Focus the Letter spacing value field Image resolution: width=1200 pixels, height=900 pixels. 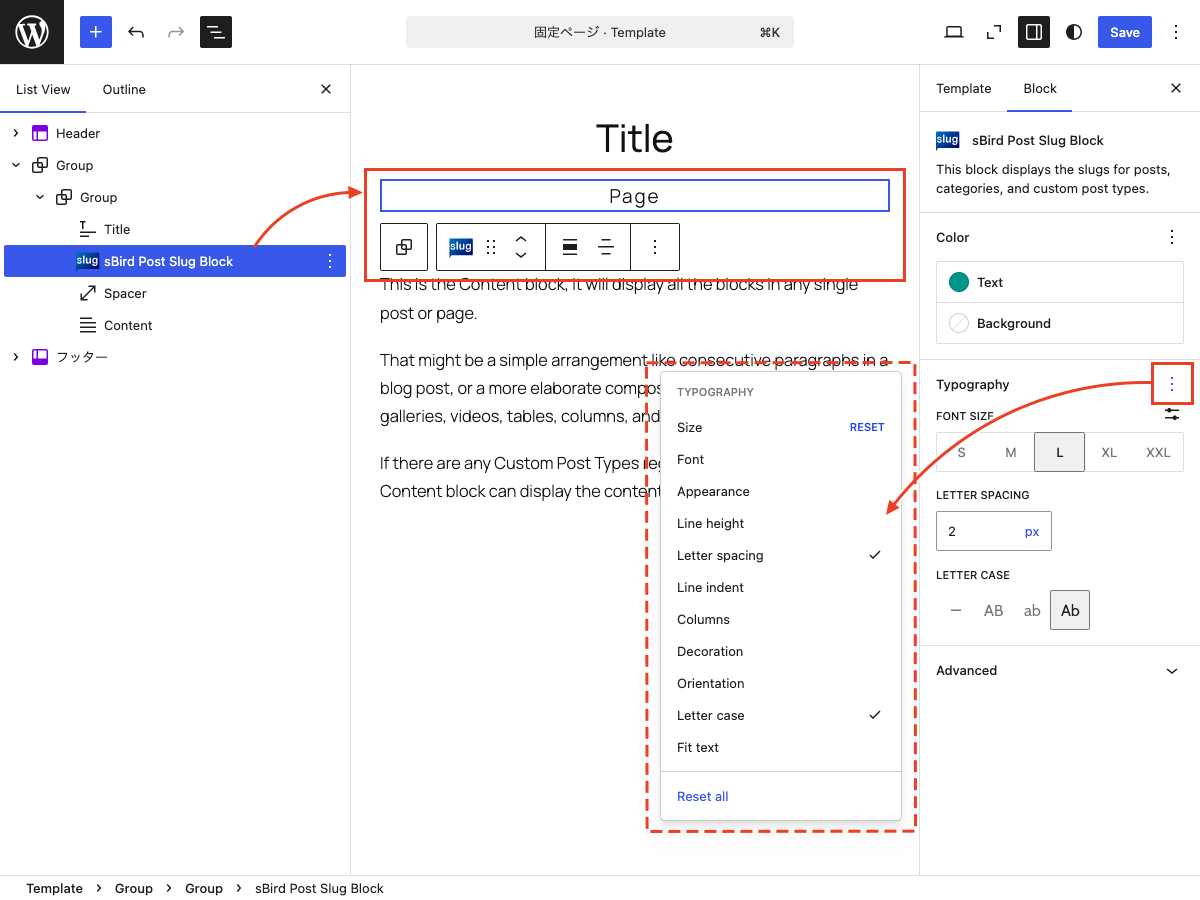pyautogui.click(x=976, y=531)
